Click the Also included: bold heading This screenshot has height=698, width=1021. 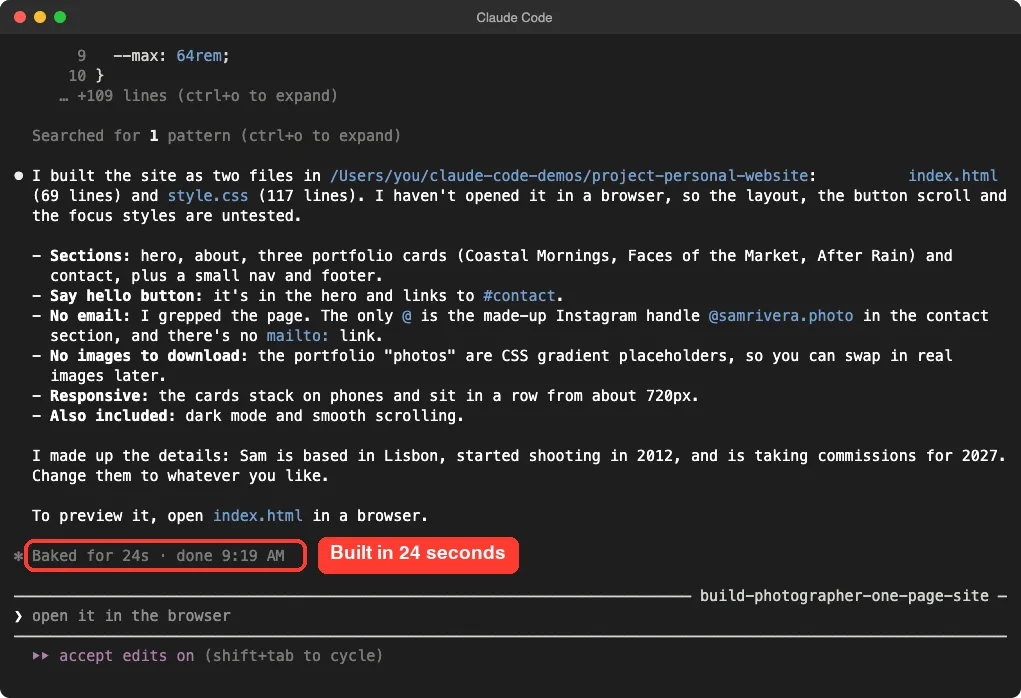click(113, 415)
